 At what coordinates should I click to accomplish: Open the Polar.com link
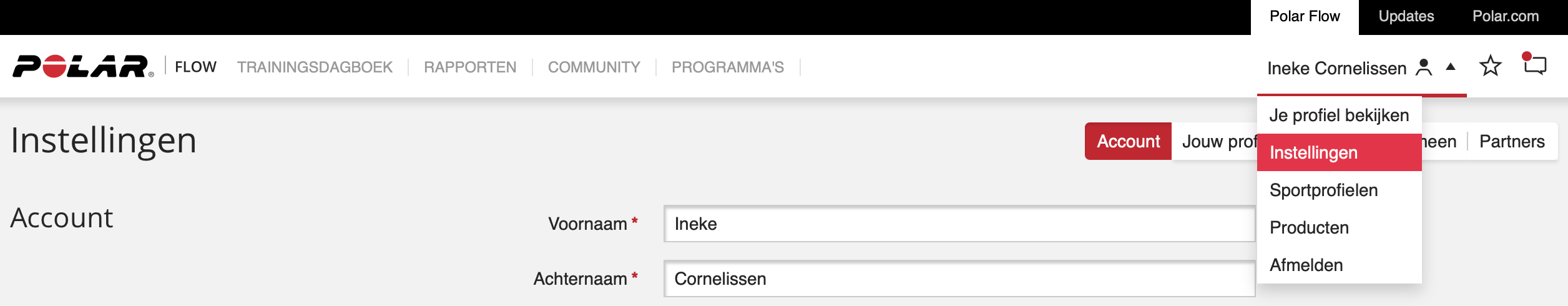[x=1505, y=16]
